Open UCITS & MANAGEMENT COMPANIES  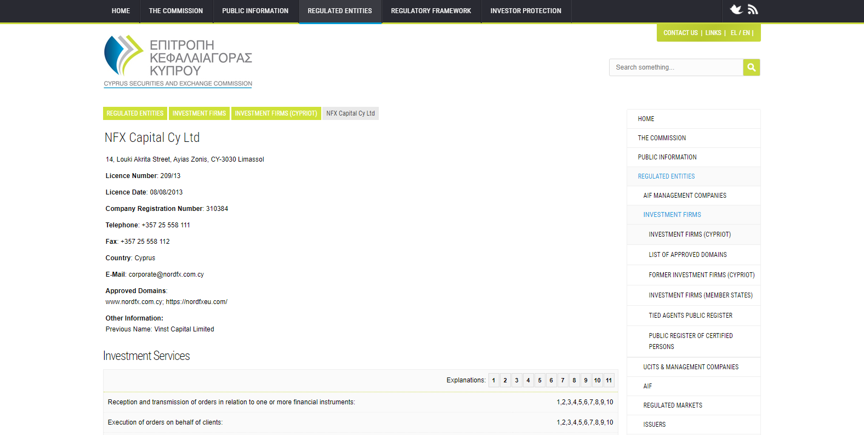[x=694, y=367]
